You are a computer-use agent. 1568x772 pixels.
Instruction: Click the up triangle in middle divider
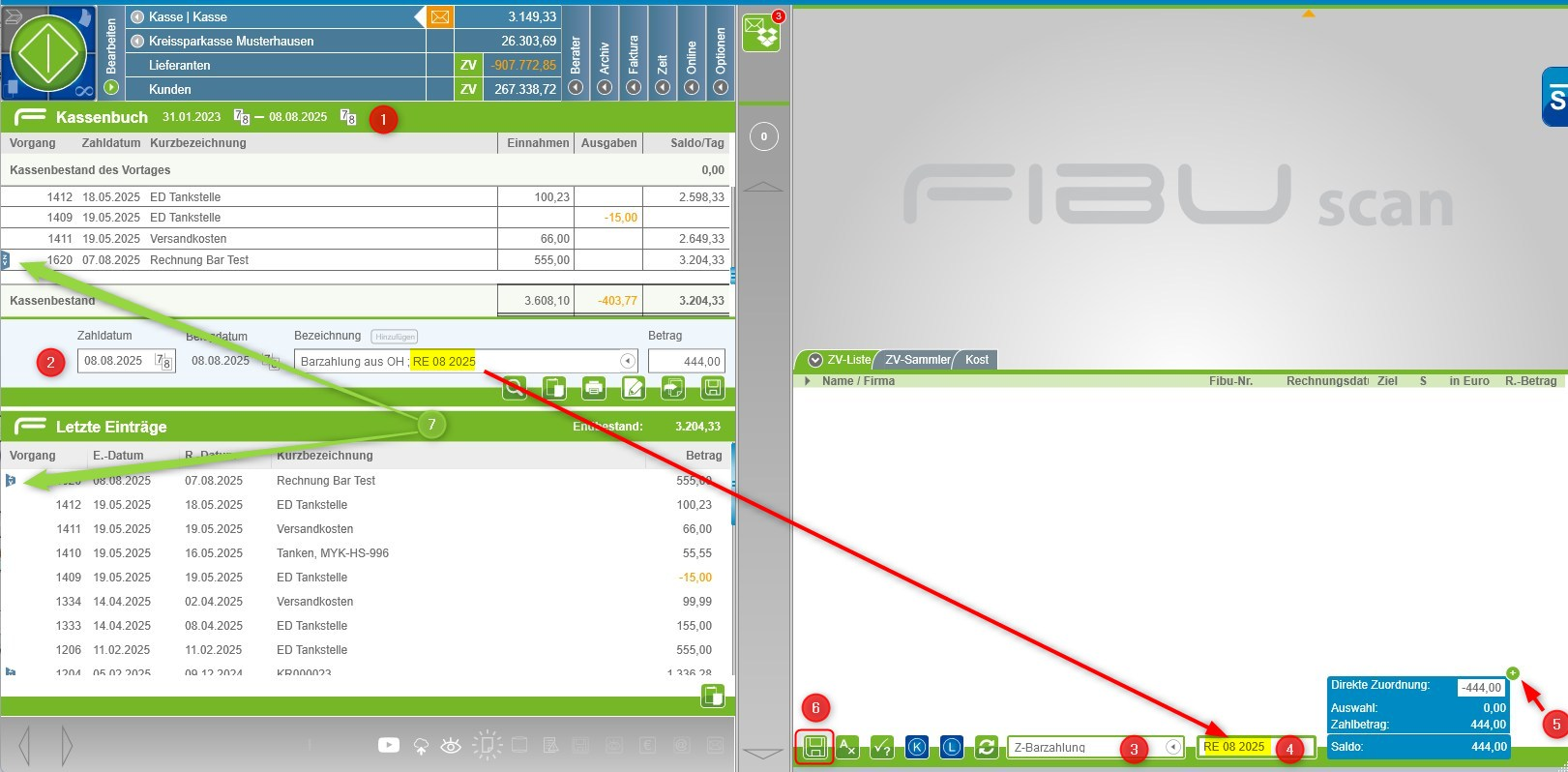764,186
